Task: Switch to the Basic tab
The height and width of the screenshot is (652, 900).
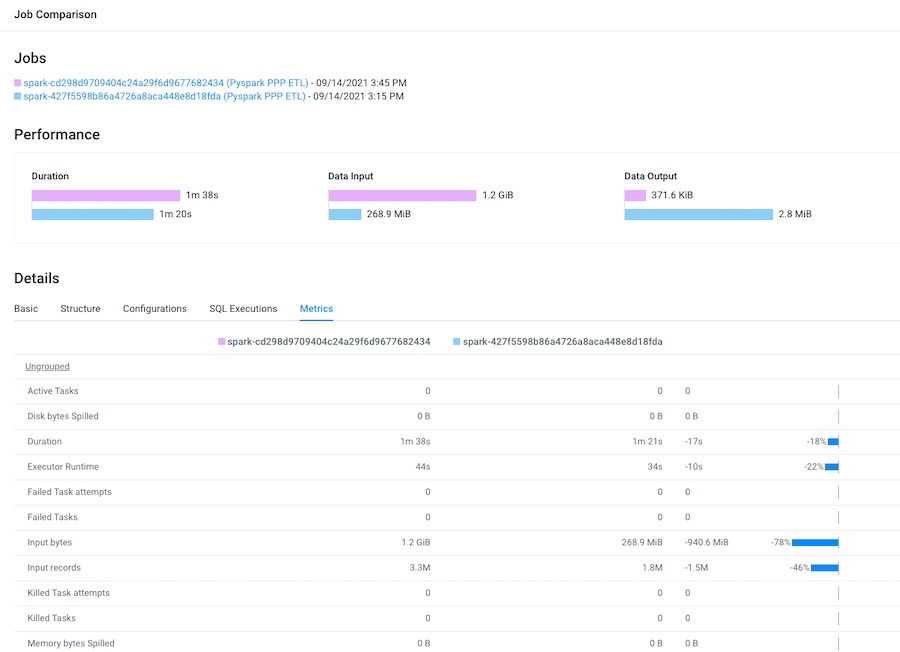Action: [26, 309]
